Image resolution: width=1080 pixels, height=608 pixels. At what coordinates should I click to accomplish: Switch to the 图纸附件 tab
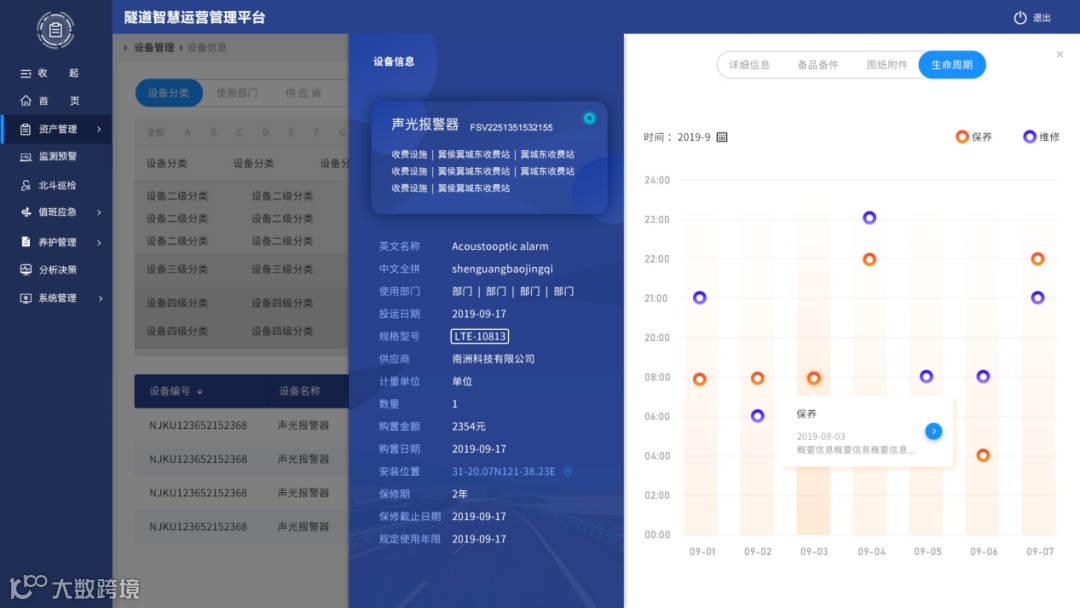click(886, 65)
